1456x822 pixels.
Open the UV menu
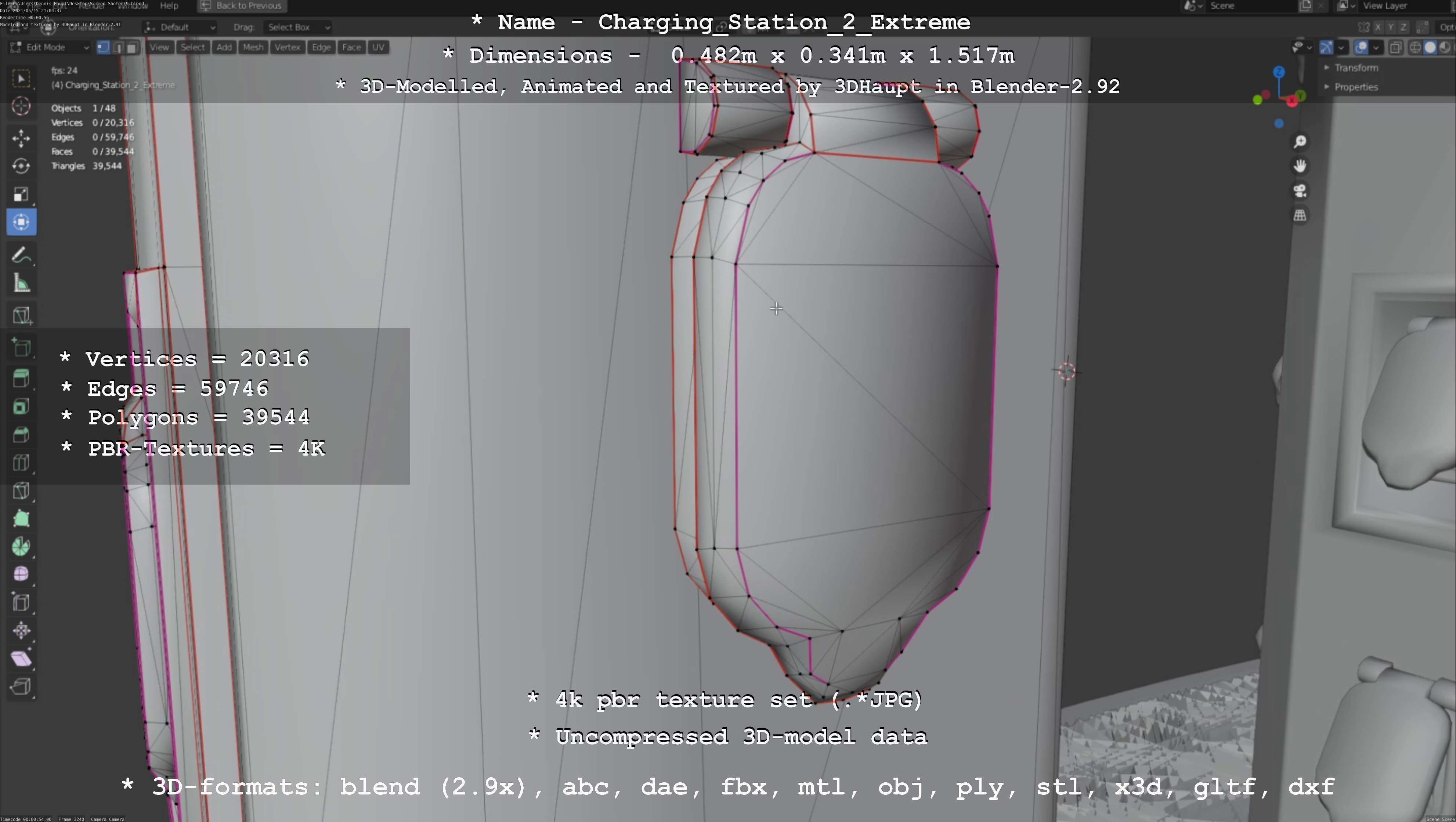pos(378,47)
